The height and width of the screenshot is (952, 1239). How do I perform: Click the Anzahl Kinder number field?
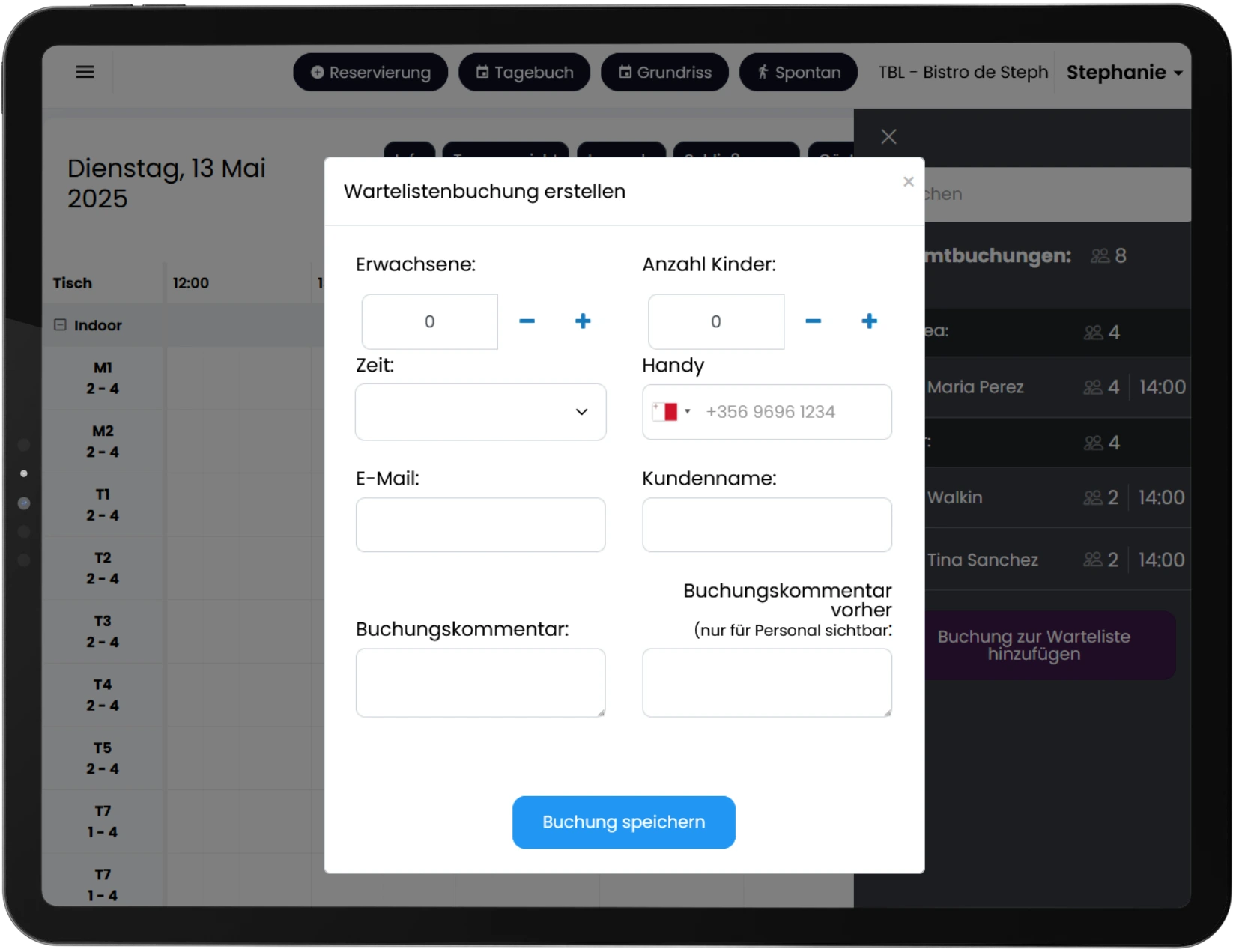[x=715, y=321]
